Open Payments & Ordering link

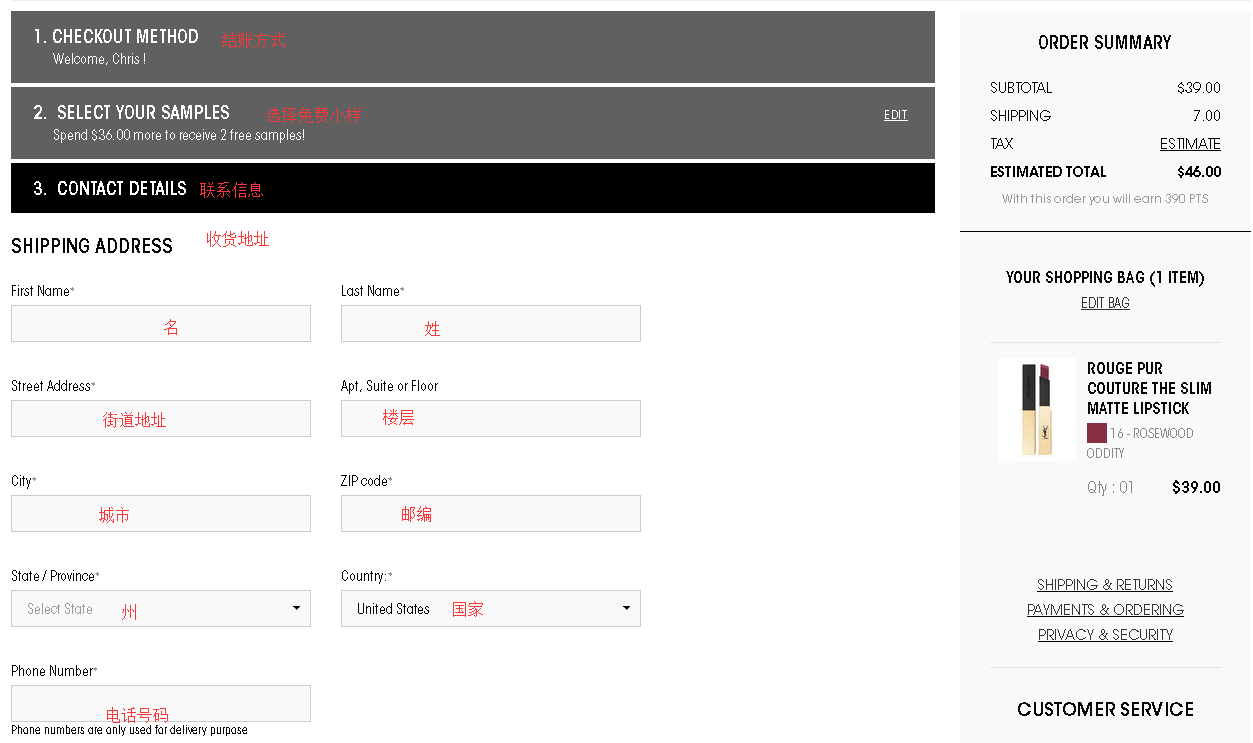(1105, 610)
